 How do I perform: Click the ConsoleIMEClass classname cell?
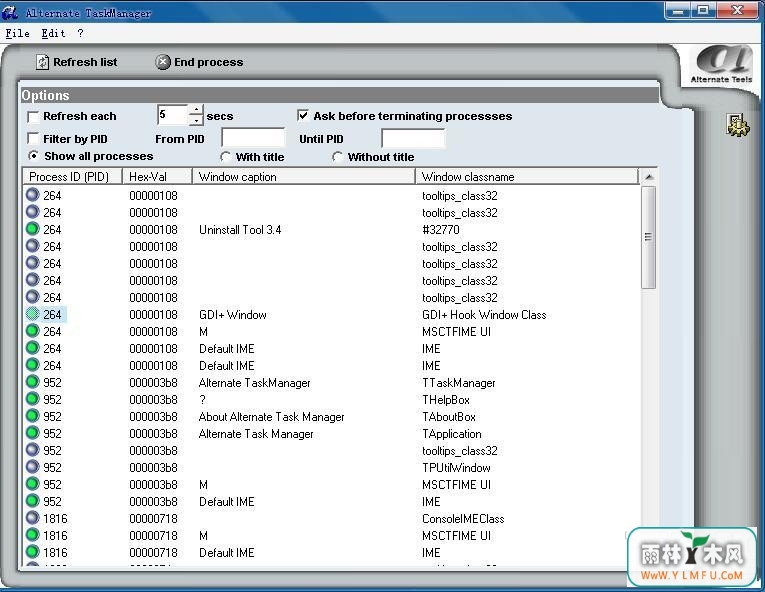pyautogui.click(x=463, y=519)
